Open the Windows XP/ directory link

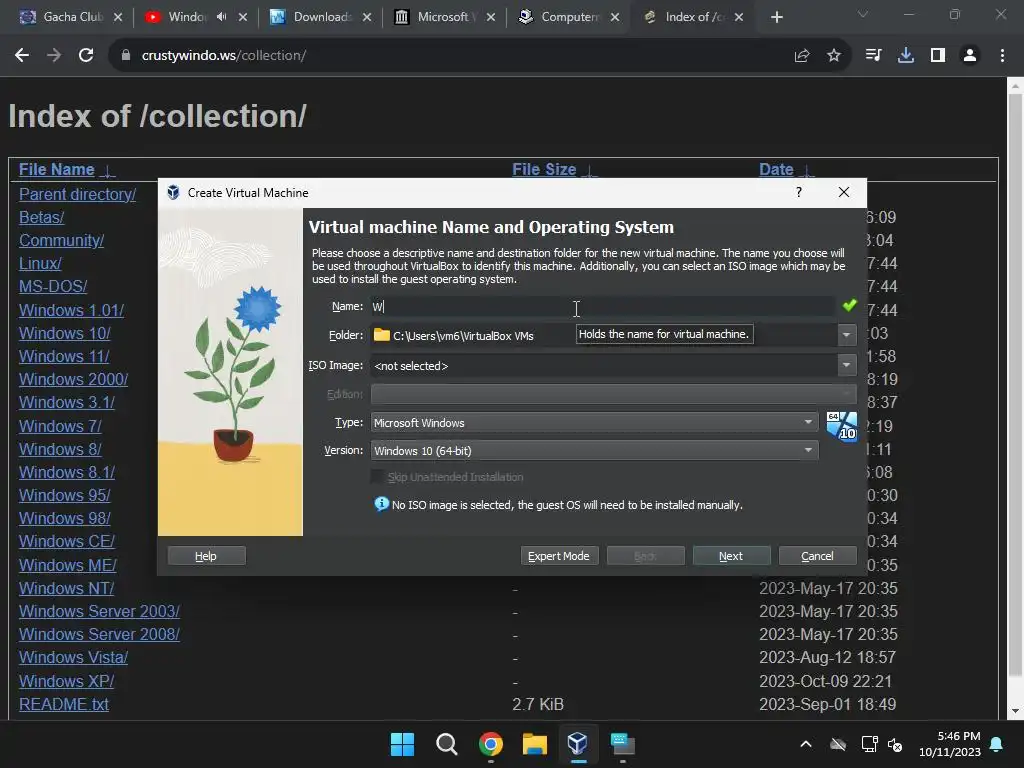pyautogui.click(x=67, y=681)
